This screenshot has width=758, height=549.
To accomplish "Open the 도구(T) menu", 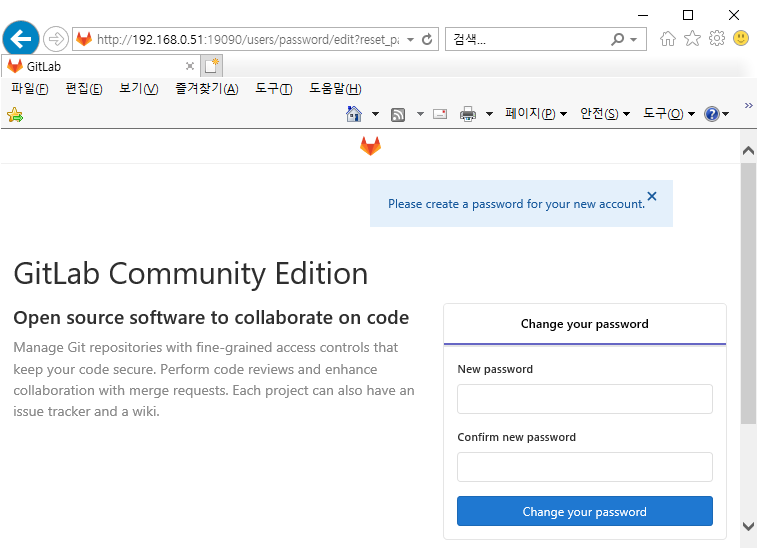I will click(x=274, y=89).
